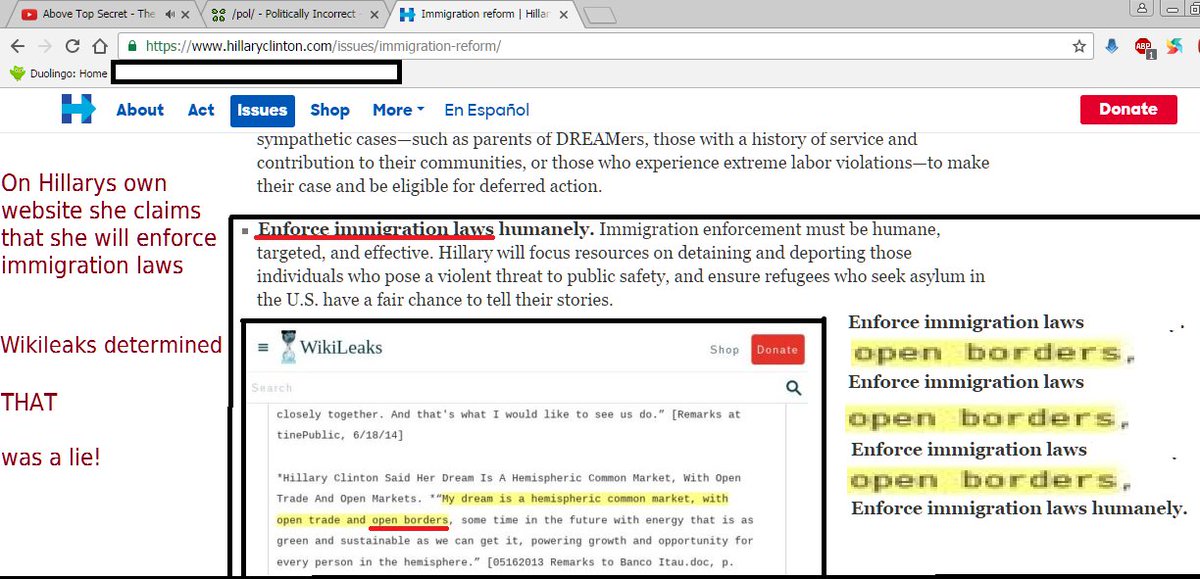Open the About page

tap(140, 110)
